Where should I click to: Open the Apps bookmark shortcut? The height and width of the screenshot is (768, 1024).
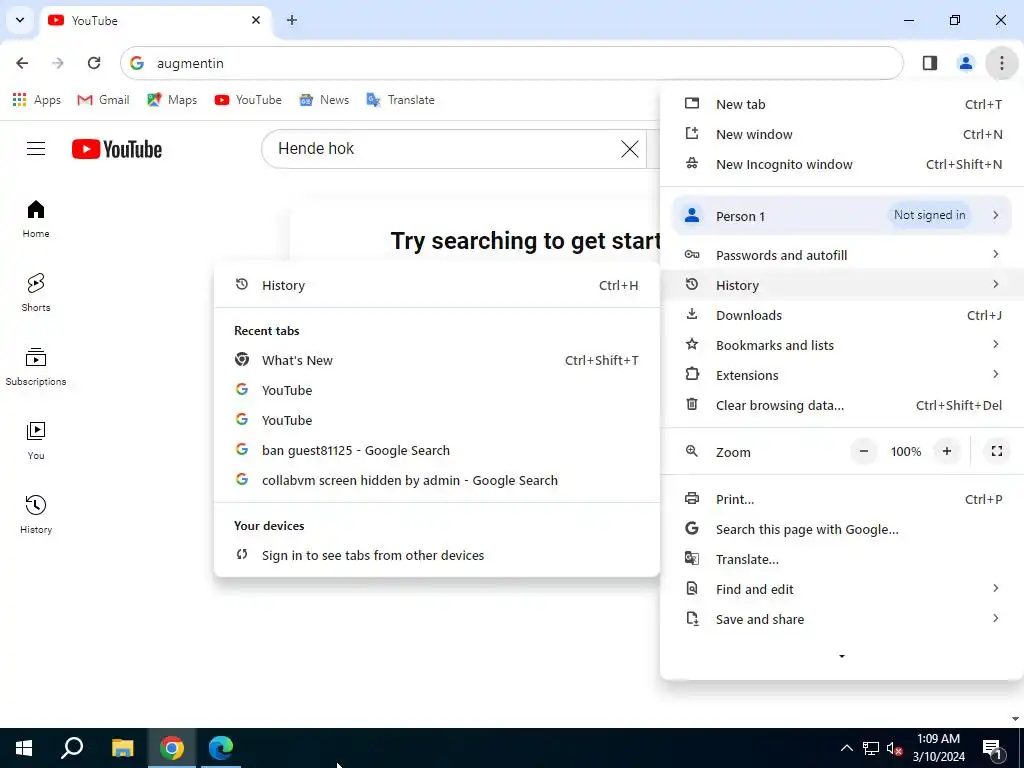pyautogui.click(x=37, y=100)
